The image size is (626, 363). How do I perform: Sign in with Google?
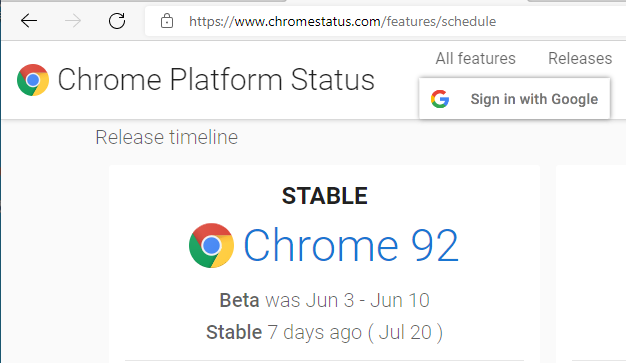515,99
